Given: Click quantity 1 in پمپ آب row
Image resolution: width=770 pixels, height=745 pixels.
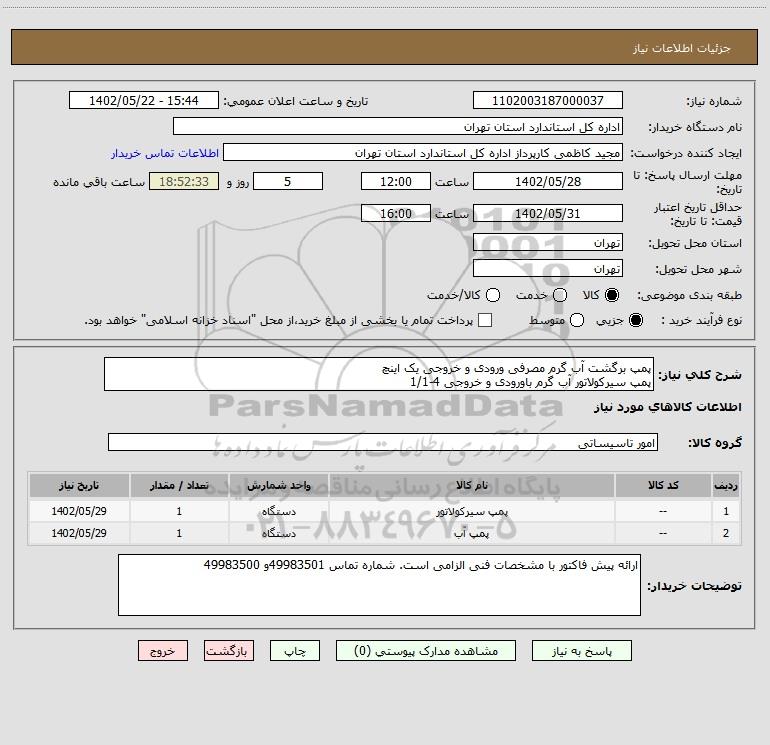Looking at the screenshot, I should click(x=179, y=533).
